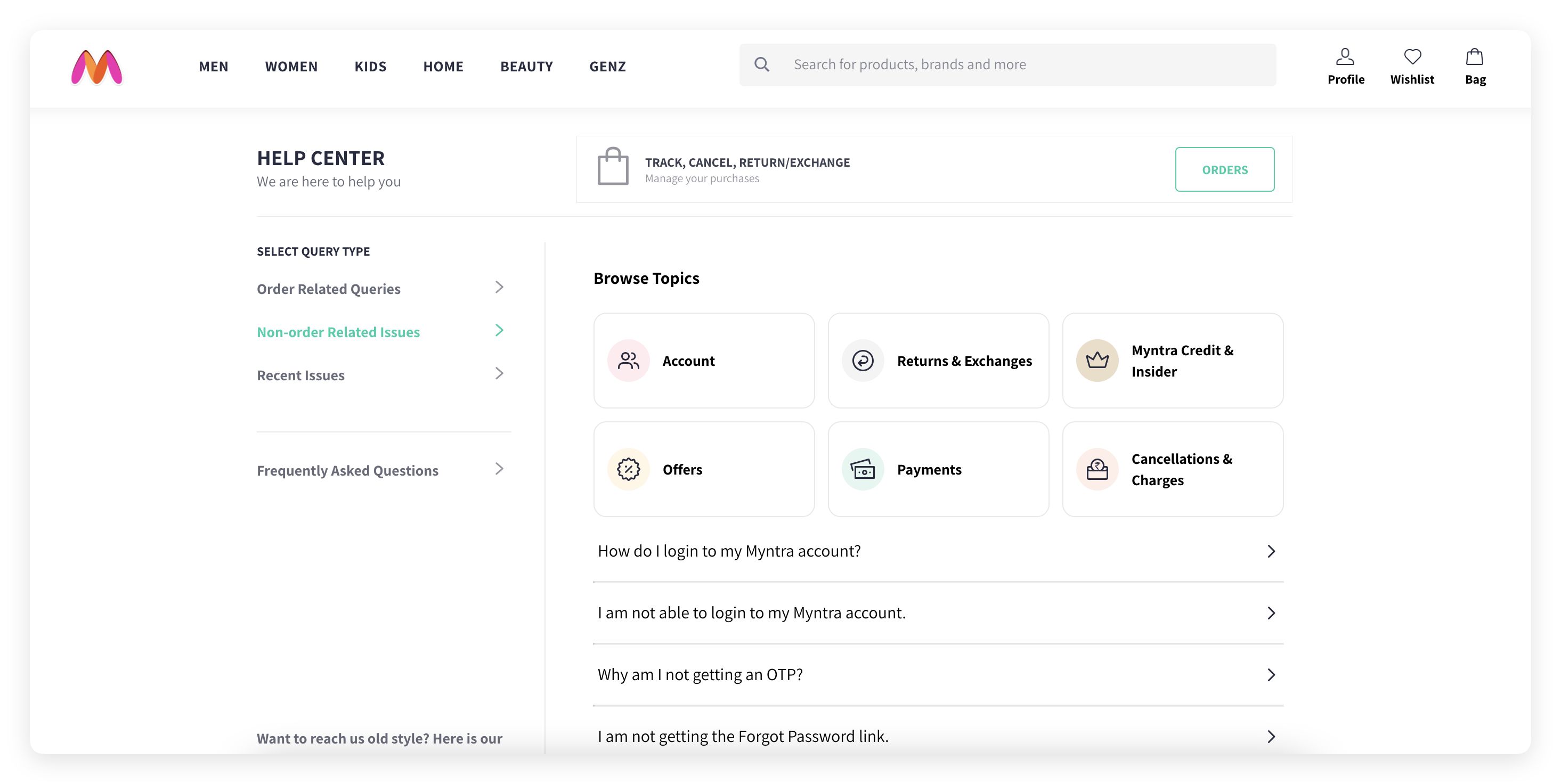Viewport: 1561px width, 784px height.
Task: Open the BEAUTY menu
Action: tap(526, 66)
